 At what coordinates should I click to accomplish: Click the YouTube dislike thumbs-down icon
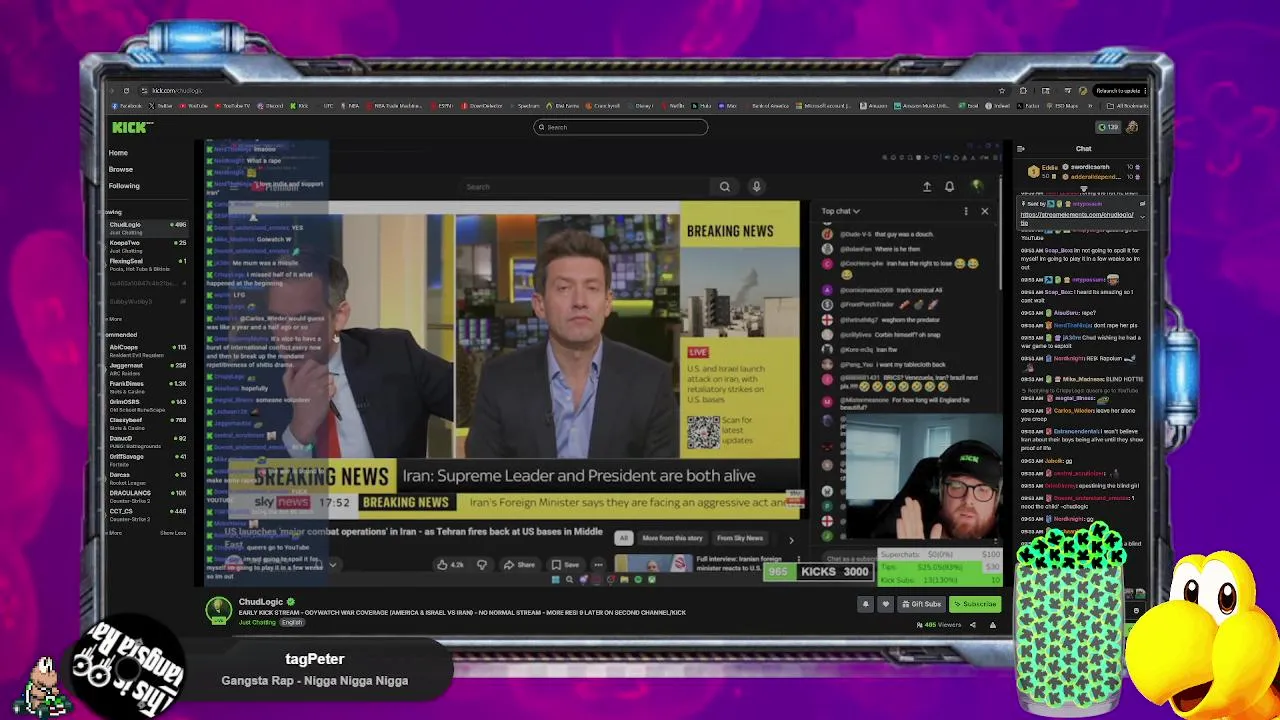pyautogui.click(x=482, y=565)
